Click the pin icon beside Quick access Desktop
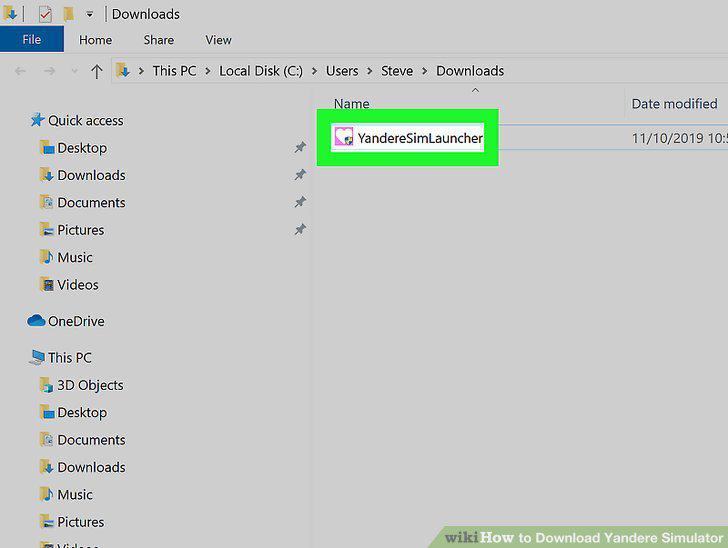The width and height of the screenshot is (728, 548). tap(300, 148)
